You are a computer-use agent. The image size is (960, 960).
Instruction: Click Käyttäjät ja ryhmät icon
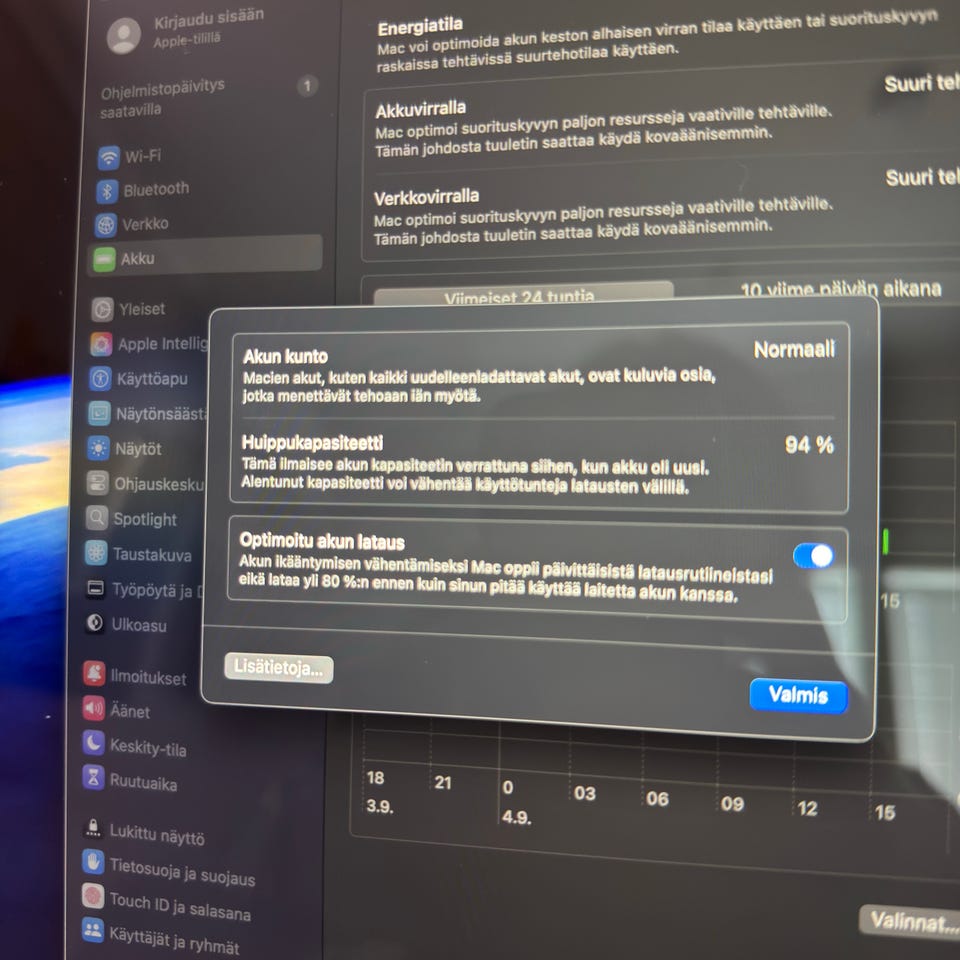click(x=93, y=931)
